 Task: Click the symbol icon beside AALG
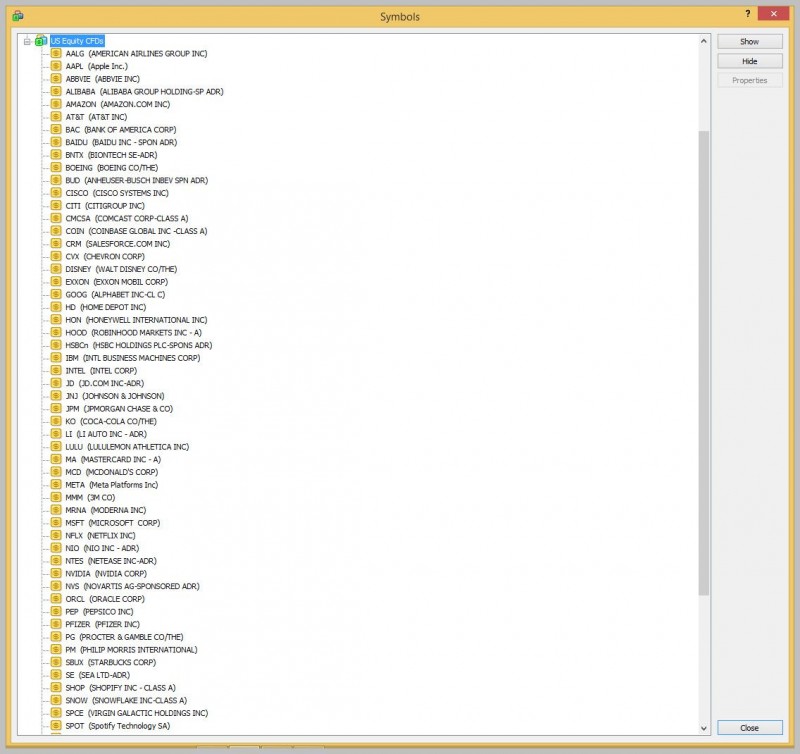(x=56, y=53)
